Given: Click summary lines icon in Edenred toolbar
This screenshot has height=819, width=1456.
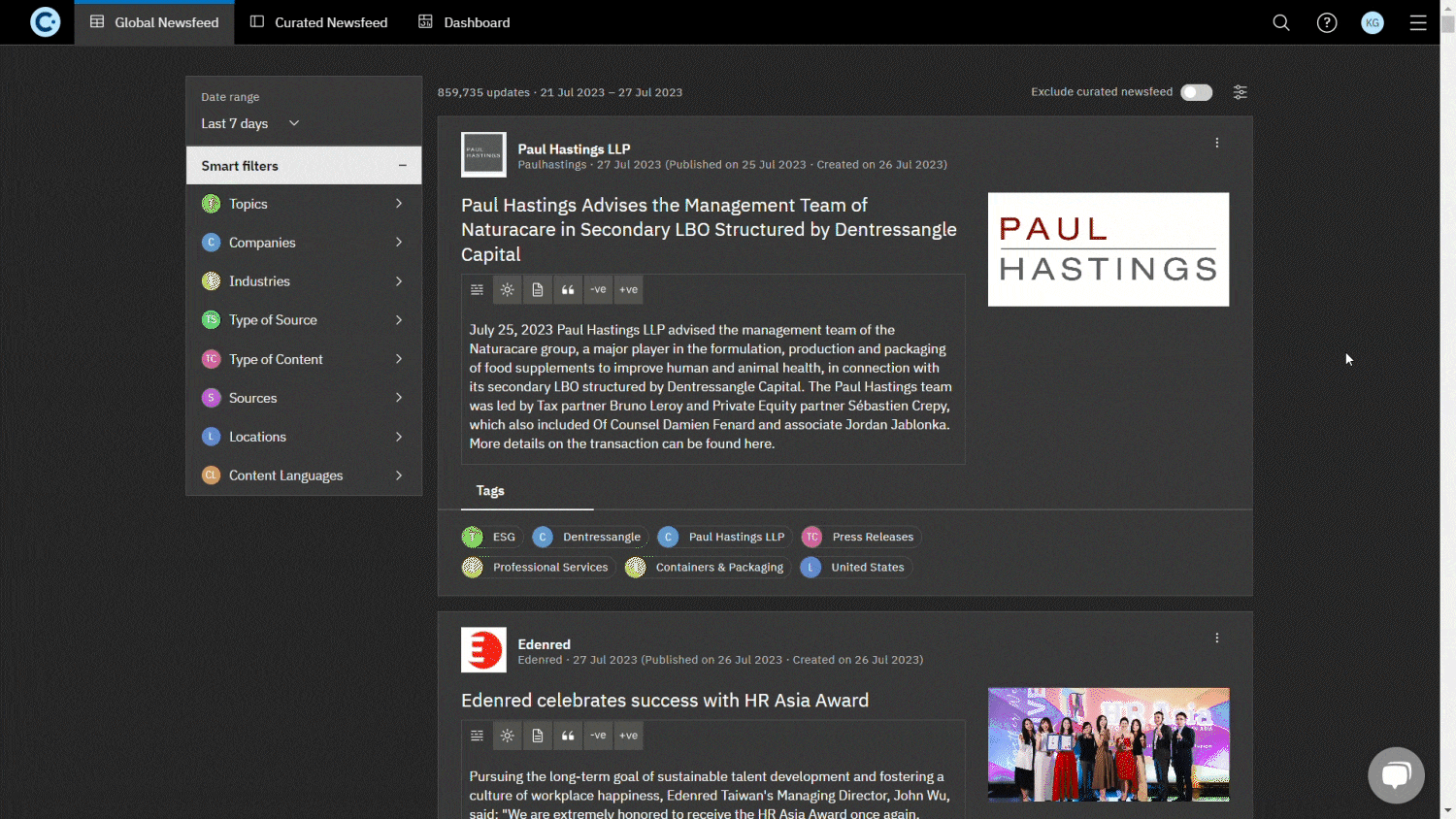Looking at the screenshot, I should 477,736.
